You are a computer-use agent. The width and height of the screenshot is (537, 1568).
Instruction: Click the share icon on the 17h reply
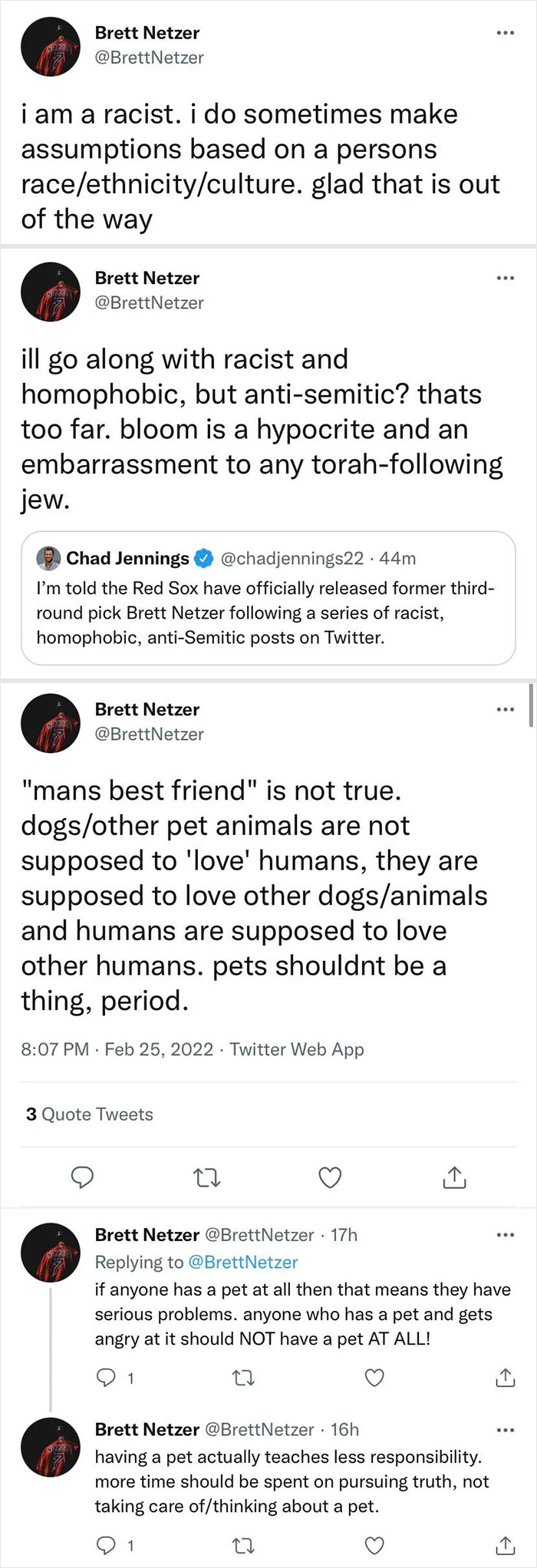pos(505,1378)
